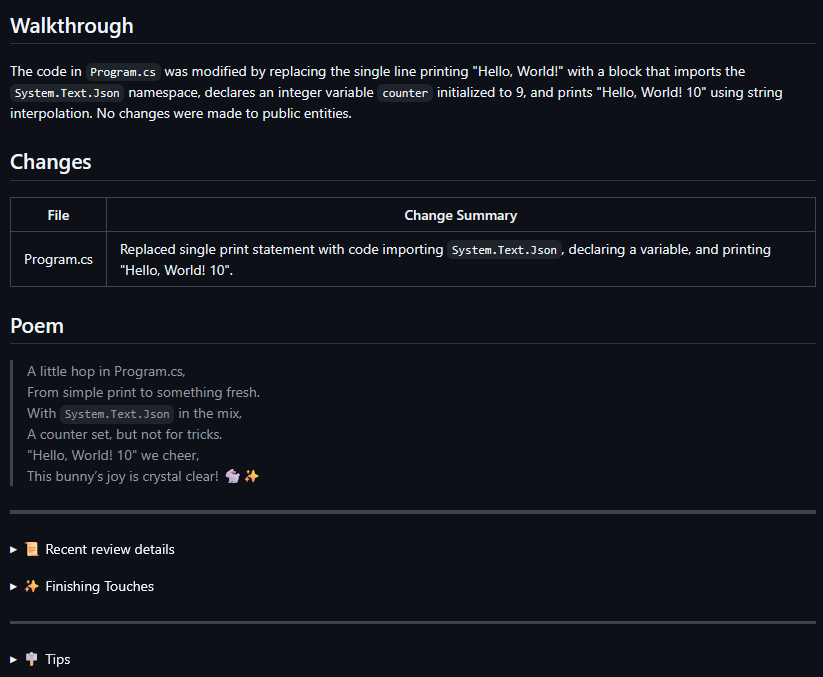Screen dimensions: 823x677
Task: Expand the Tips disclosure triangle
Action: tap(14, 660)
